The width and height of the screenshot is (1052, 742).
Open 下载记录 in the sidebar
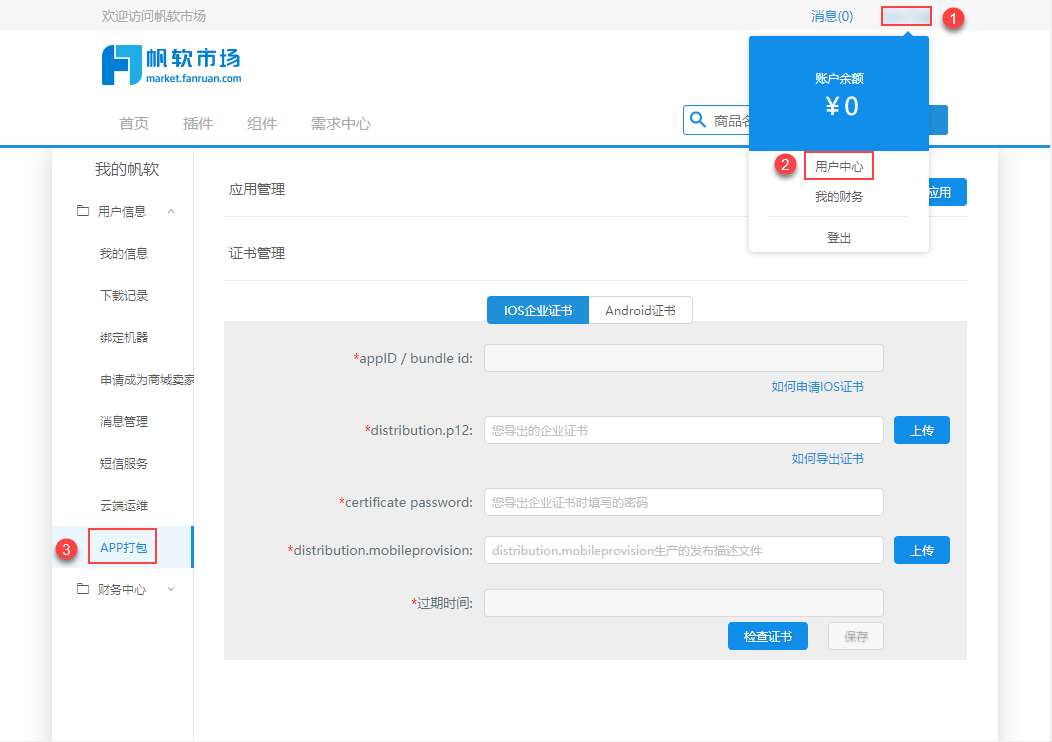tap(124, 296)
